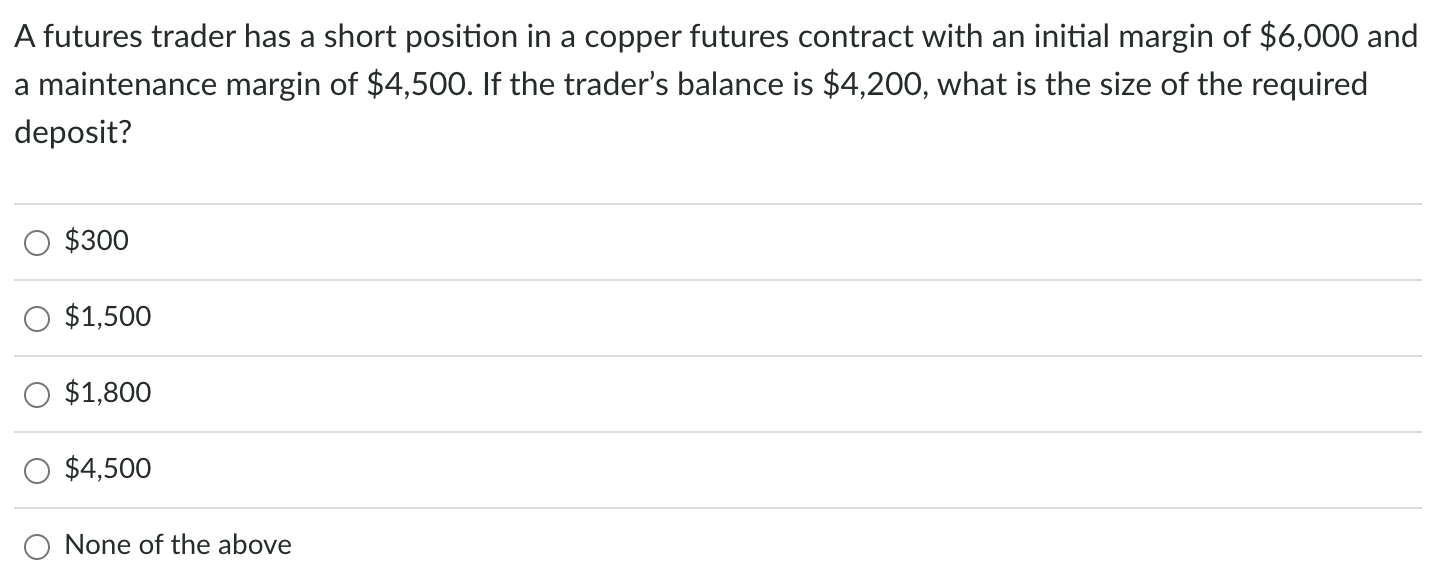Image resolution: width=1434 pixels, height=588 pixels.
Task: Click the $300 answer label
Action: coord(96,241)
